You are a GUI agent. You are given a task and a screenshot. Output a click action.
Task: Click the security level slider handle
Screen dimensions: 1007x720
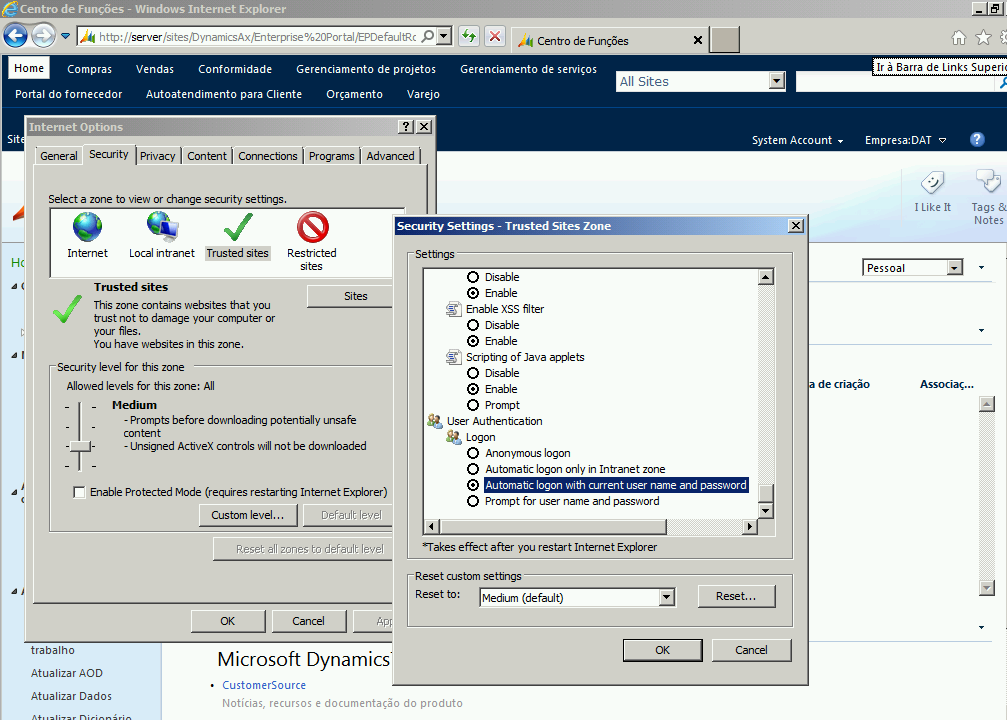[80, 446]
